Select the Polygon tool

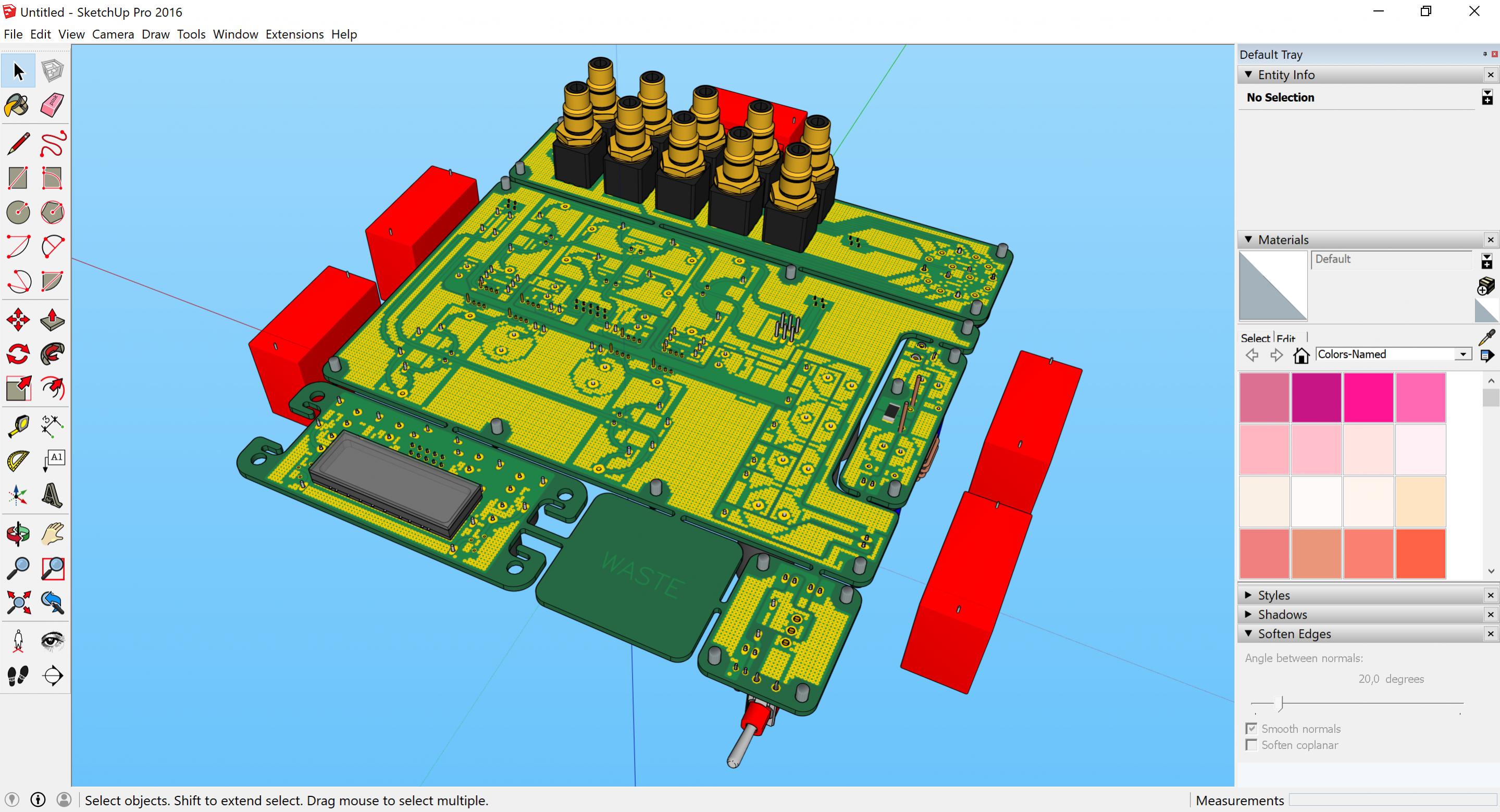[53, 213]
